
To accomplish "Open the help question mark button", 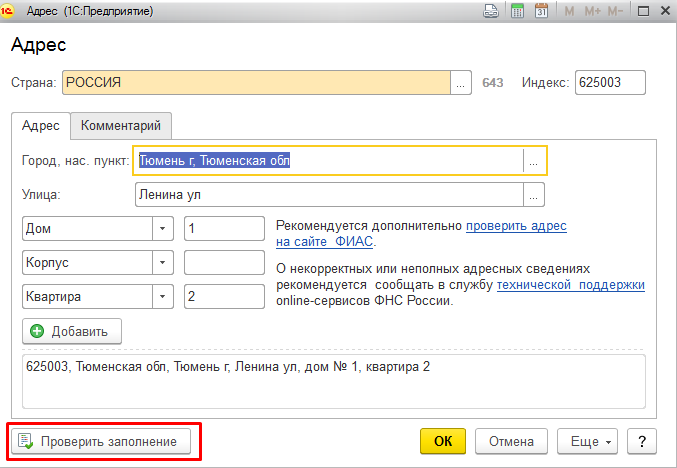I will 641,441.
